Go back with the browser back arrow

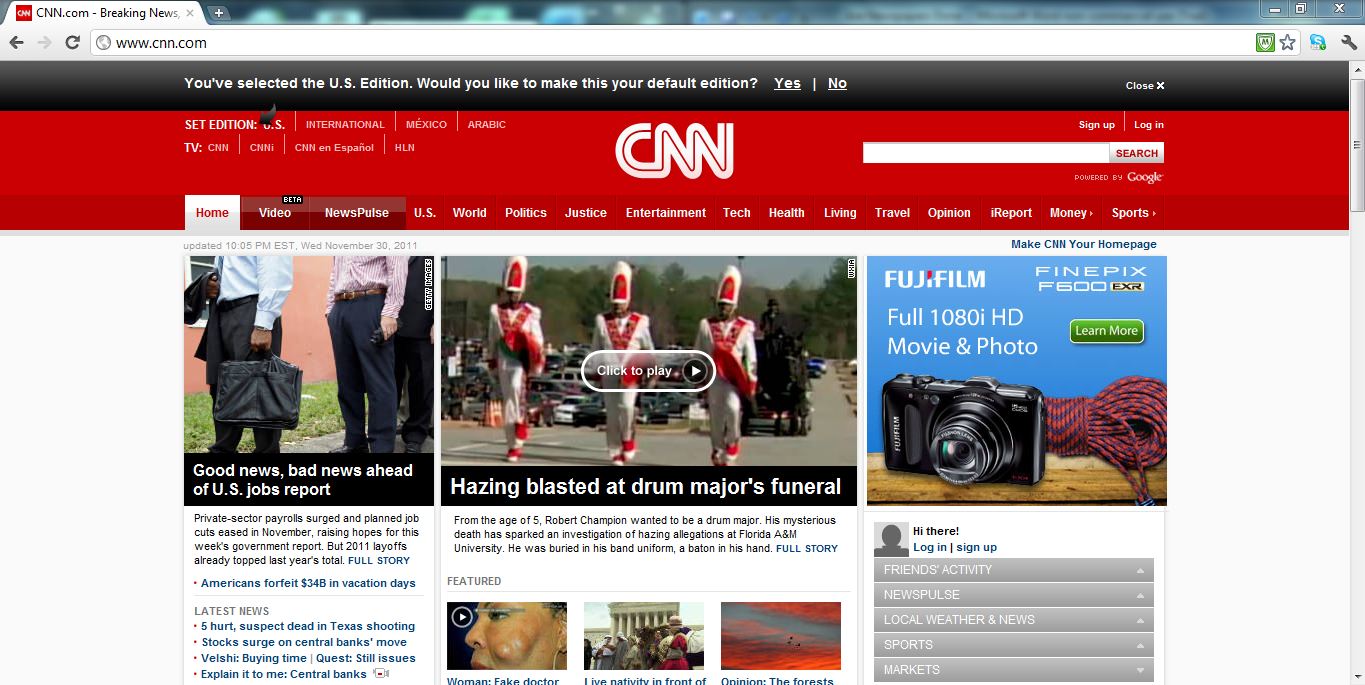pos(16,42)
